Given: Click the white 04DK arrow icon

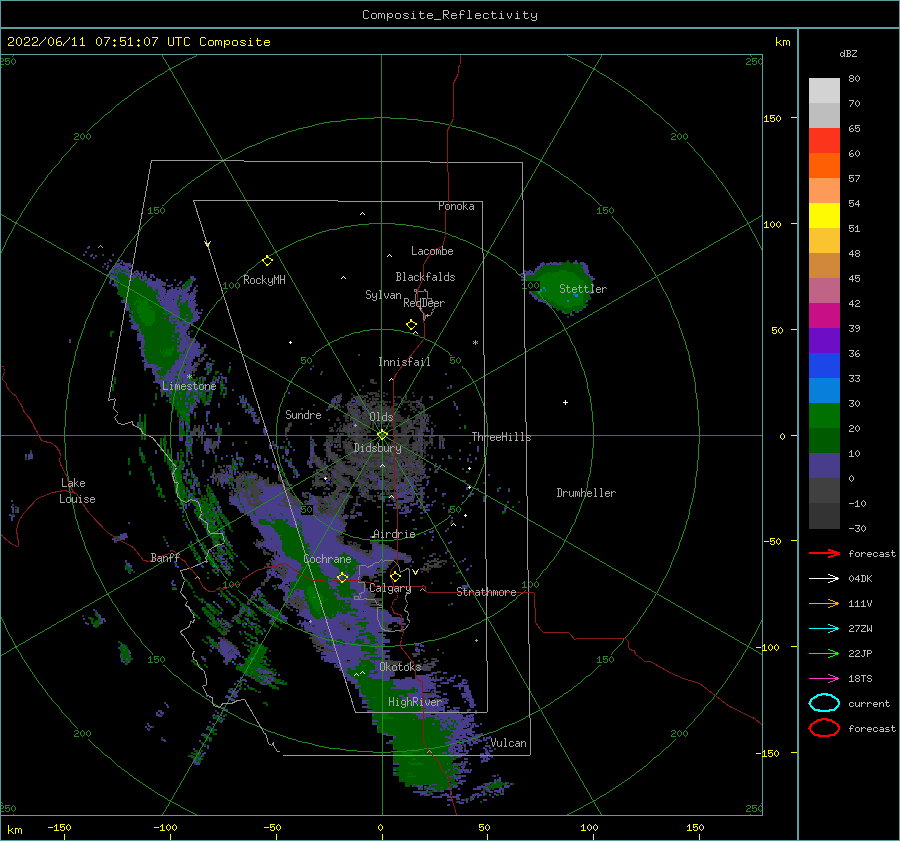Looking at the screenshot, I should pos(824,579).
